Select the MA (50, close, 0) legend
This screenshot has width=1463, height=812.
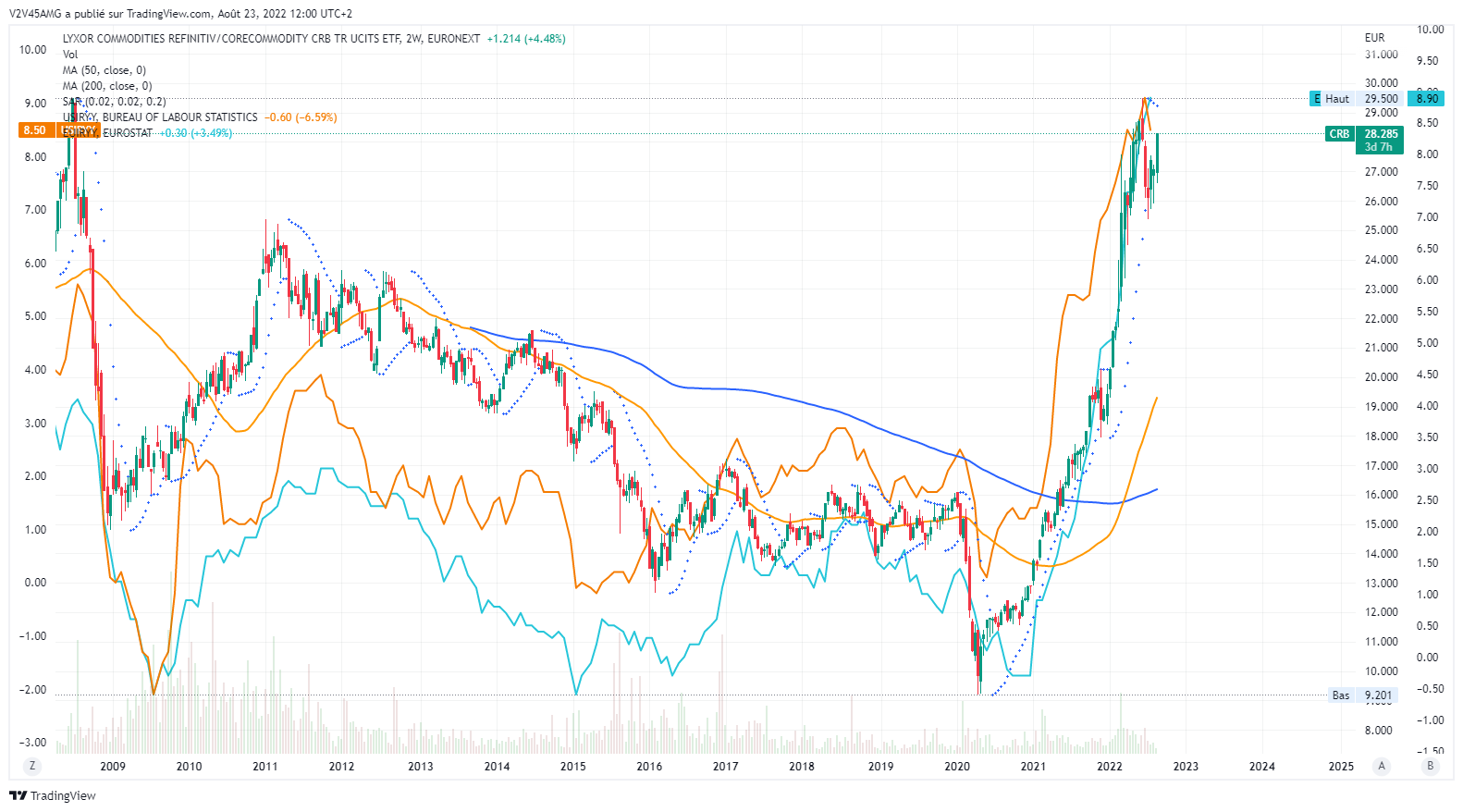click(x=104, y=70)
